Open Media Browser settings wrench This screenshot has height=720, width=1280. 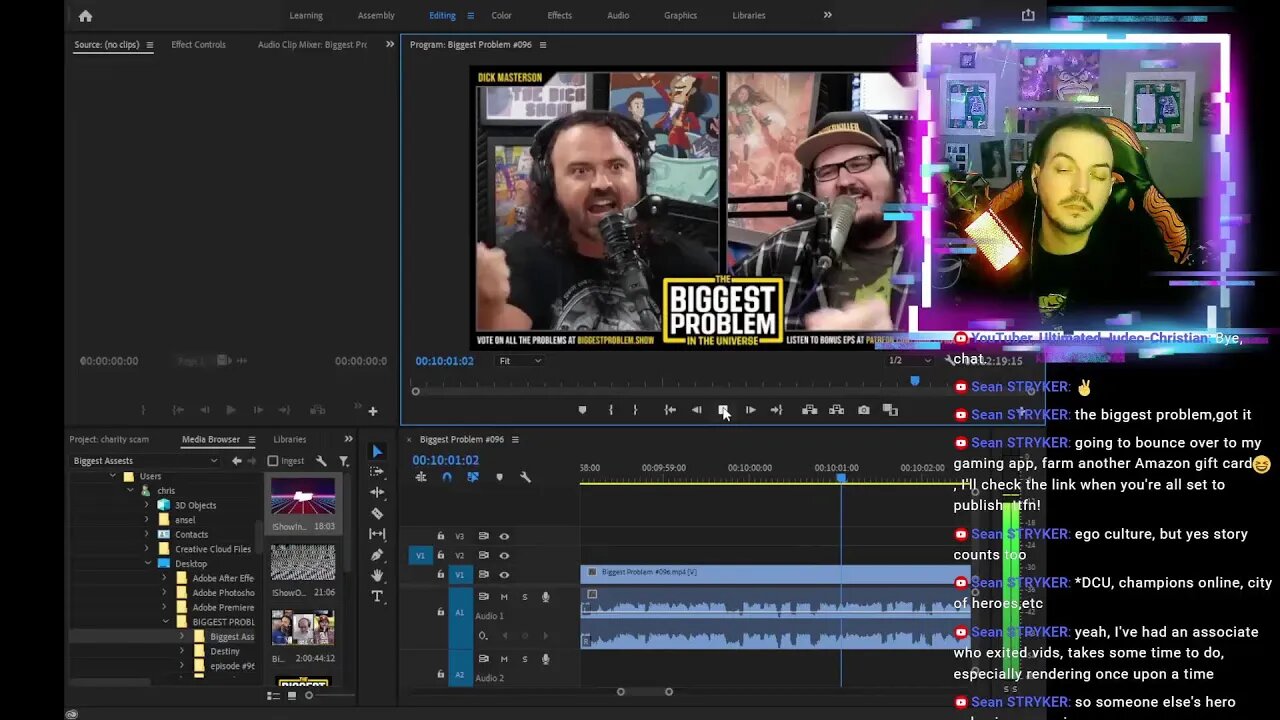(321, 461)
